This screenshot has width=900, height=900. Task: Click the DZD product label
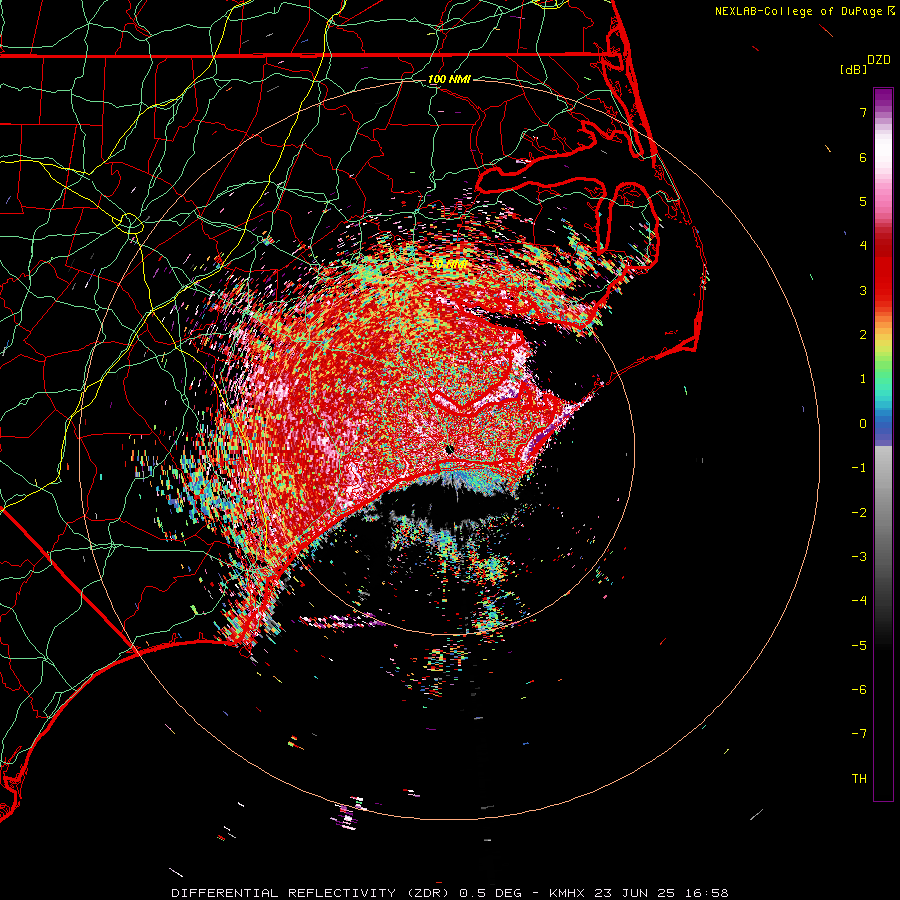pos(879,60)
